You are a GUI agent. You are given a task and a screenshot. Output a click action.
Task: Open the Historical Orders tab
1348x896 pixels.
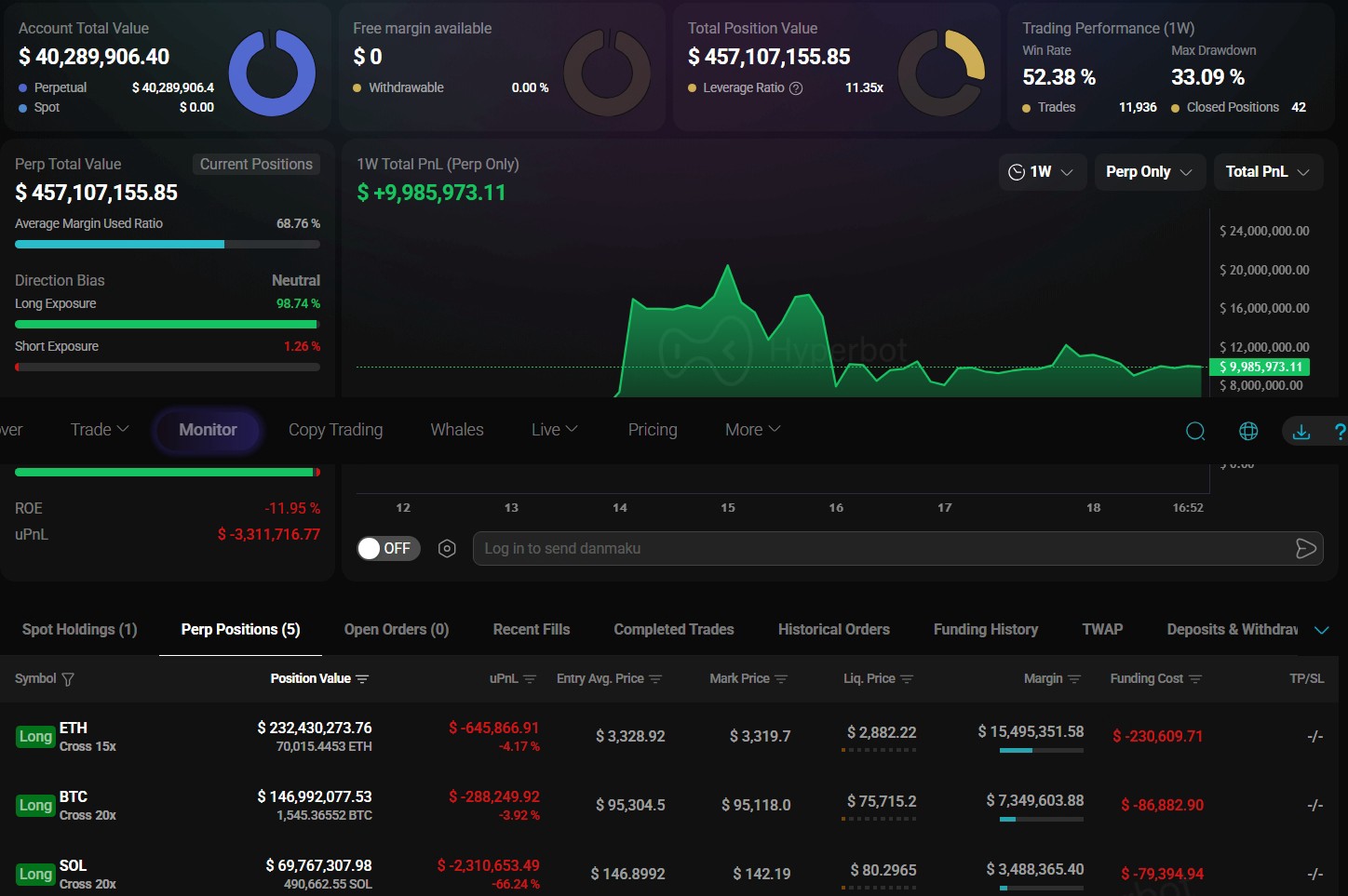[834, 630]
